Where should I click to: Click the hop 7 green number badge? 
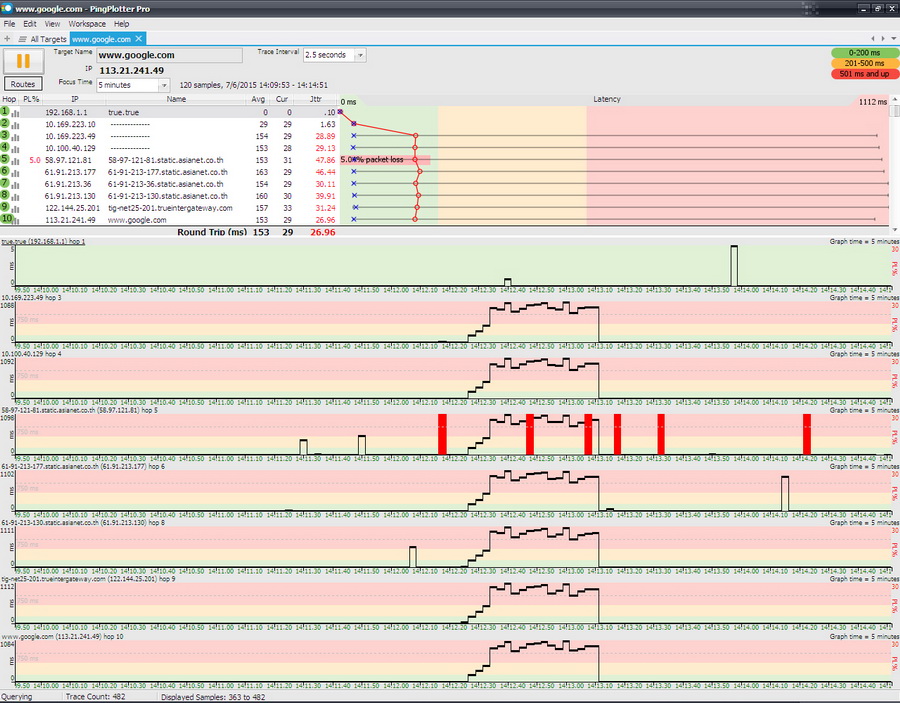click(x=6, y=184)
